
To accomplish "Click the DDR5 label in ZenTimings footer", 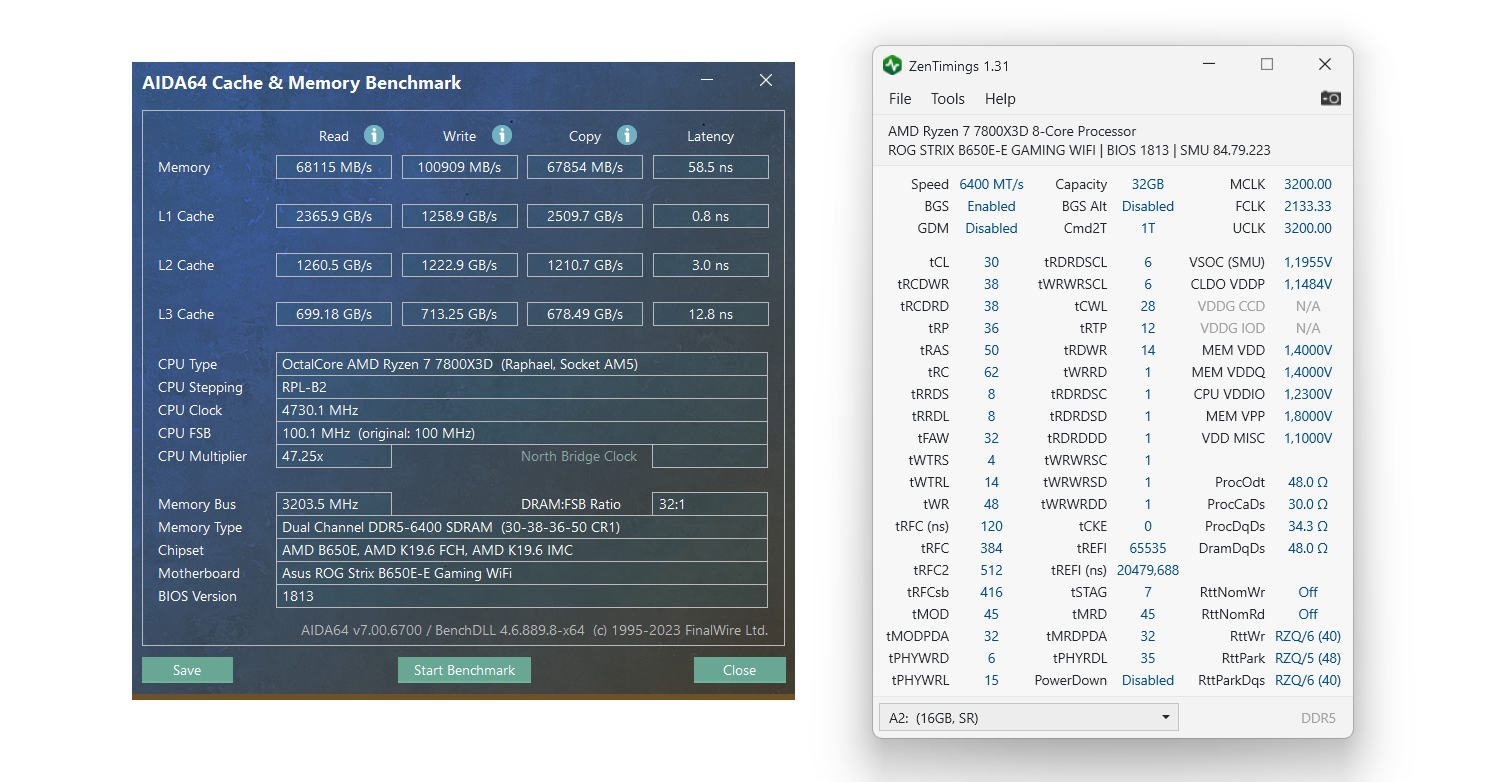I will point(1318,718).
